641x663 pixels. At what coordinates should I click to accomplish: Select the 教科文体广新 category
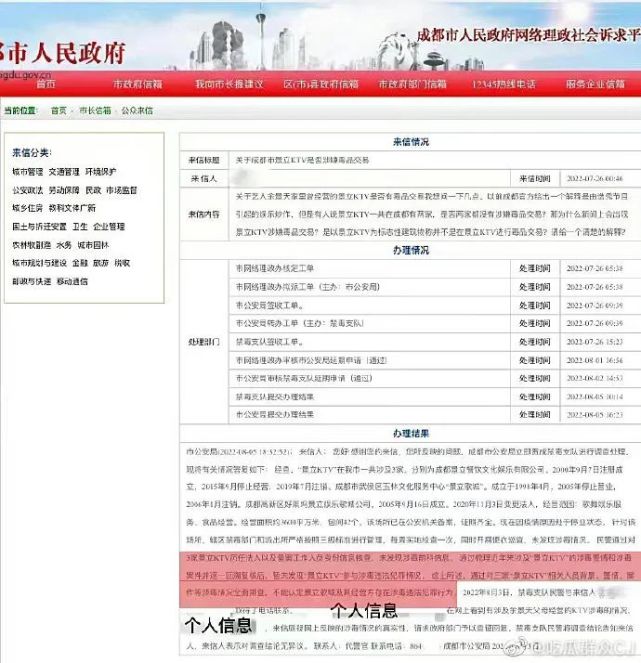click(x=72, y=208)
